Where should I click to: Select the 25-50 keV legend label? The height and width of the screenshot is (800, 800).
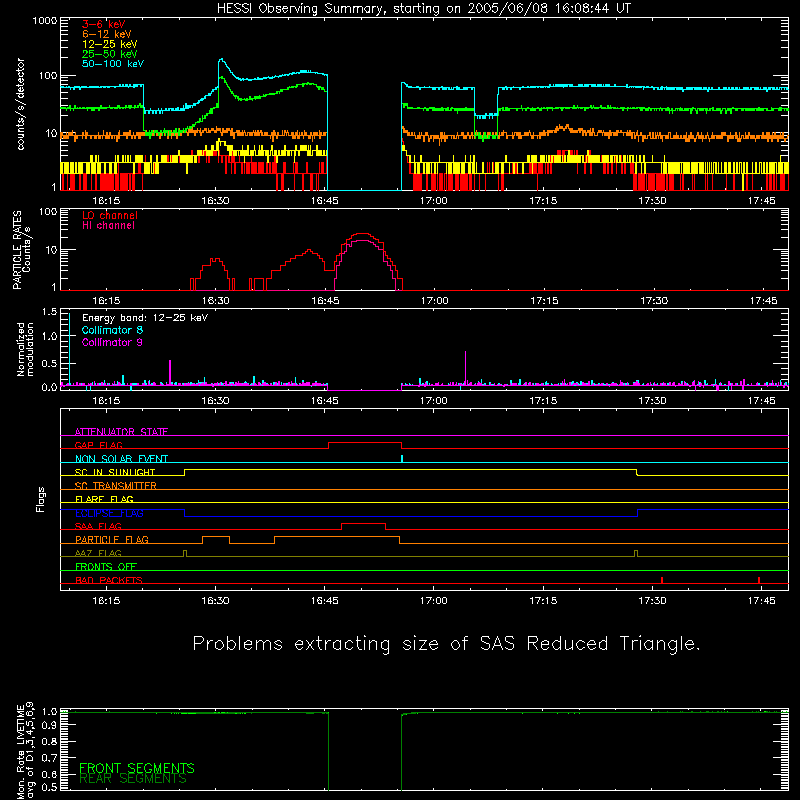[110, 54]
